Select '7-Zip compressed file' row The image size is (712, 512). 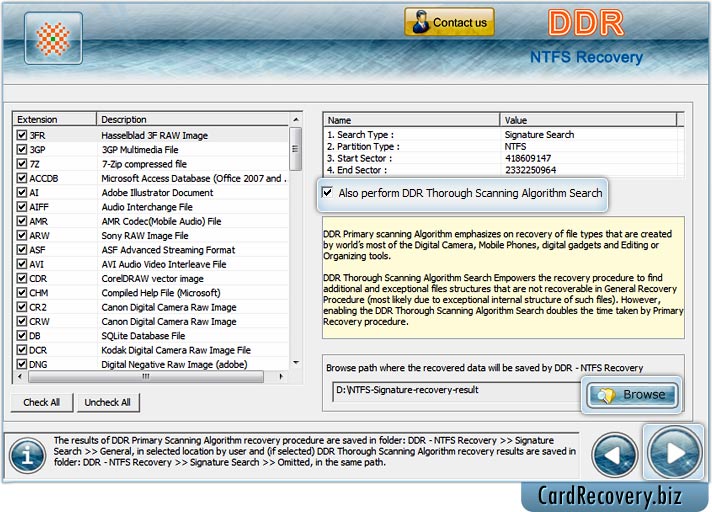[x=151, y=164]
